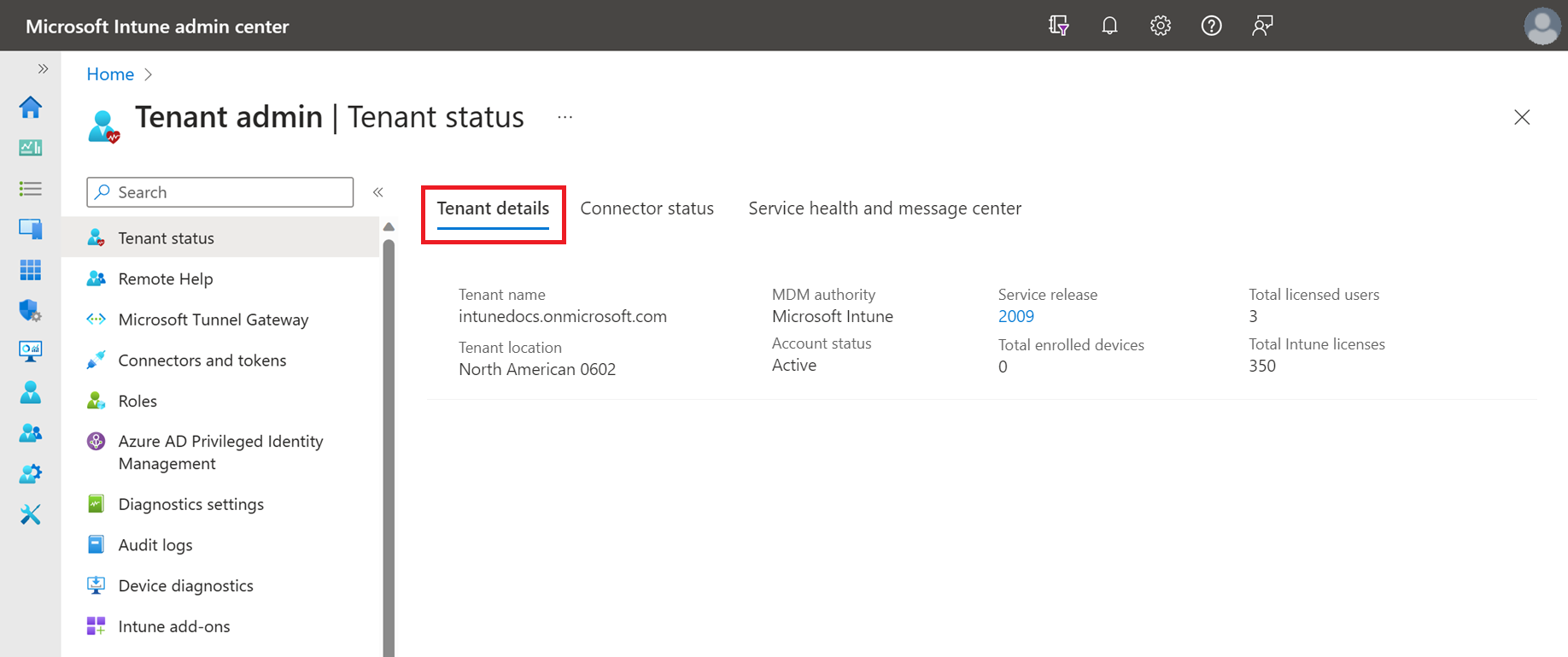Open All services list icon
Image resolution: width=1568 pixels, height=657 pixels.
pyautogui.click(x=31, y=189)
